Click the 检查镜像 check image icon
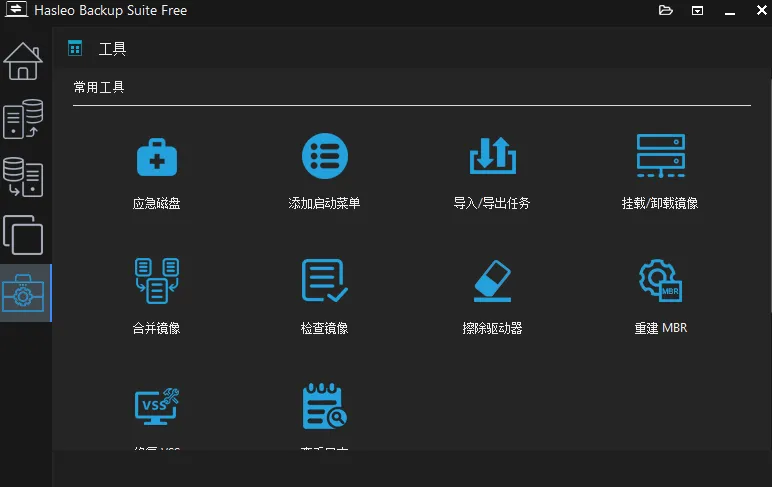772x487 pixels. point(324,280)
